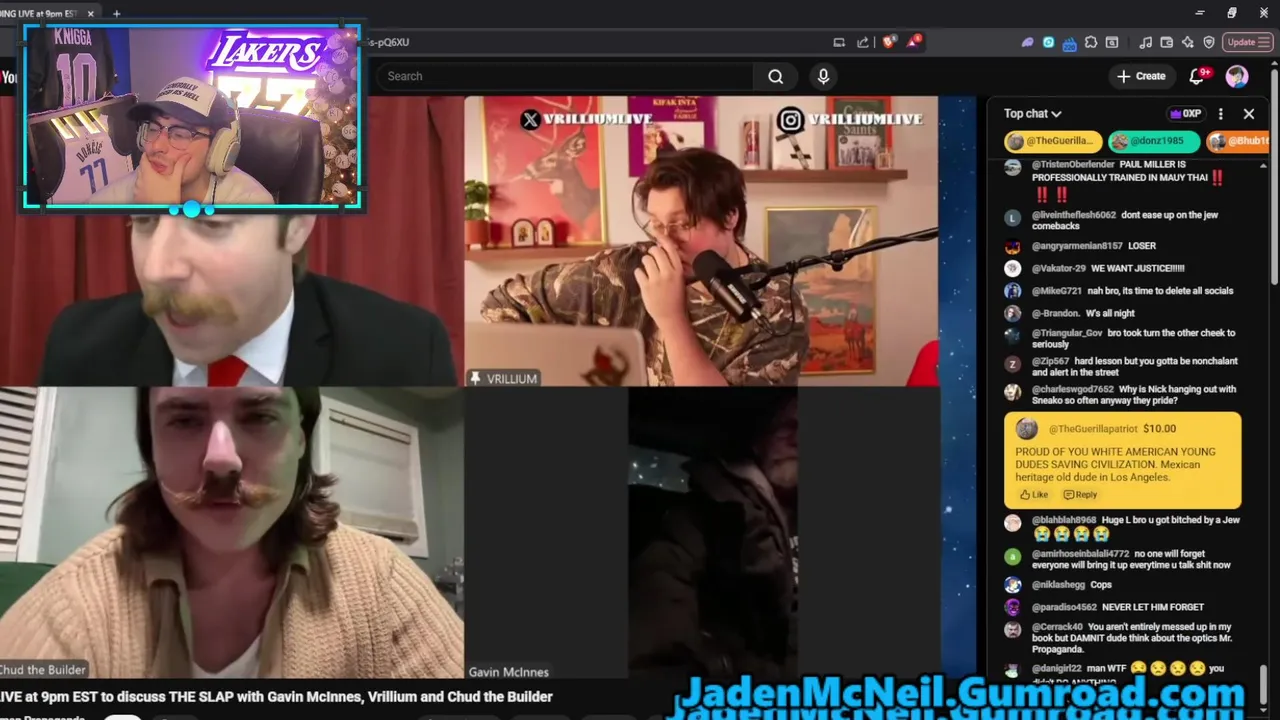Click username @MikeG721 in chat
Screen dimensions: 1280x720
tap(1056, 291)
